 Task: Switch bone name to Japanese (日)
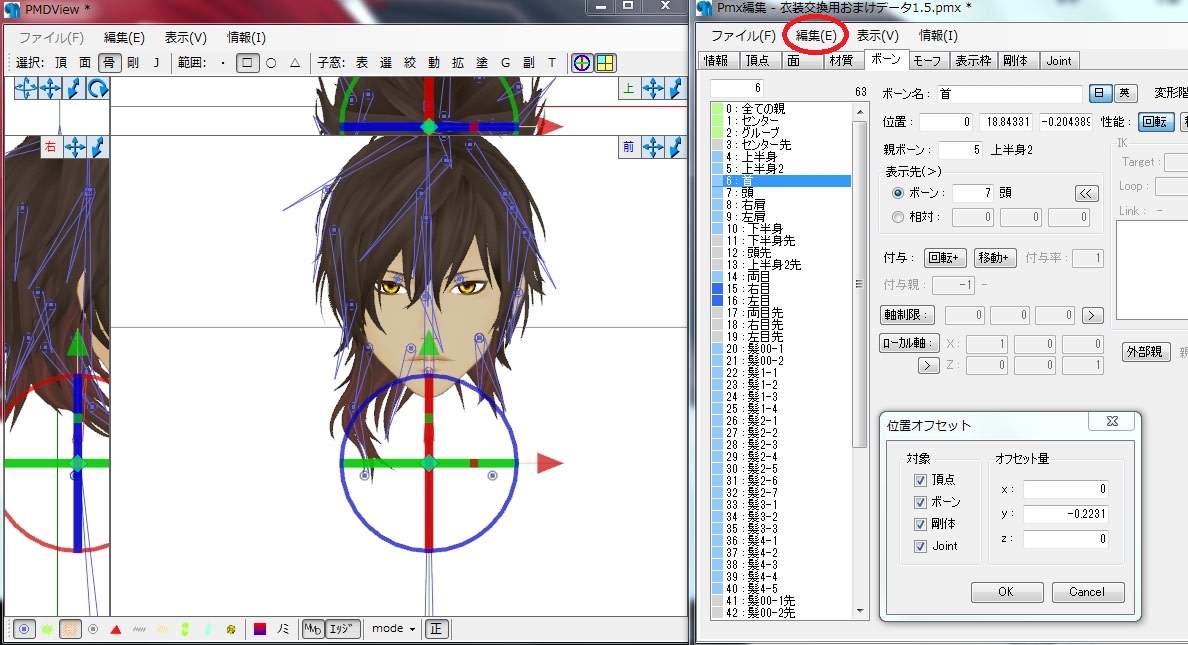click(1099, 93)
